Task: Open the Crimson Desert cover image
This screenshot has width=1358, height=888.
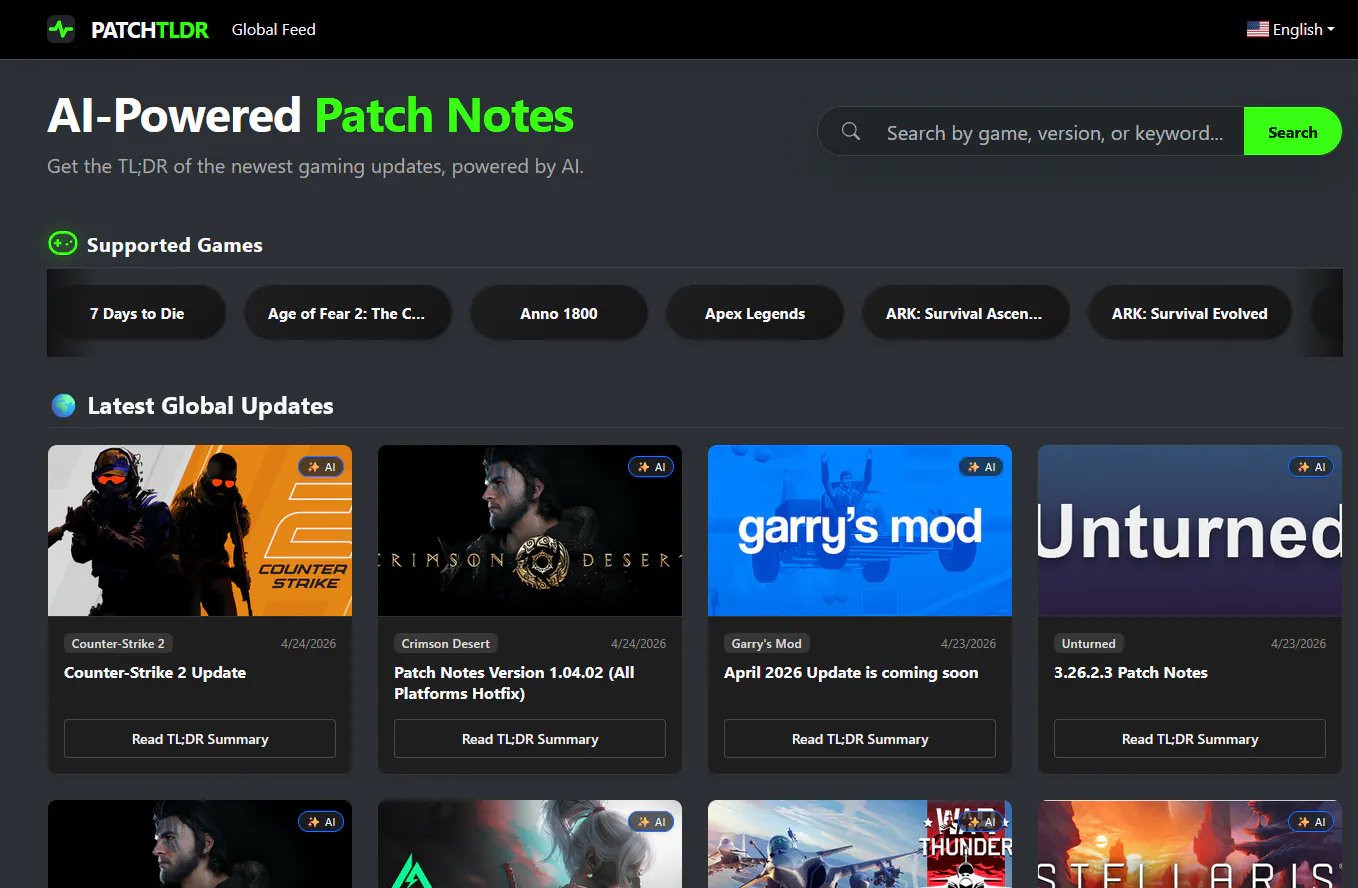Action: point(530,530)
